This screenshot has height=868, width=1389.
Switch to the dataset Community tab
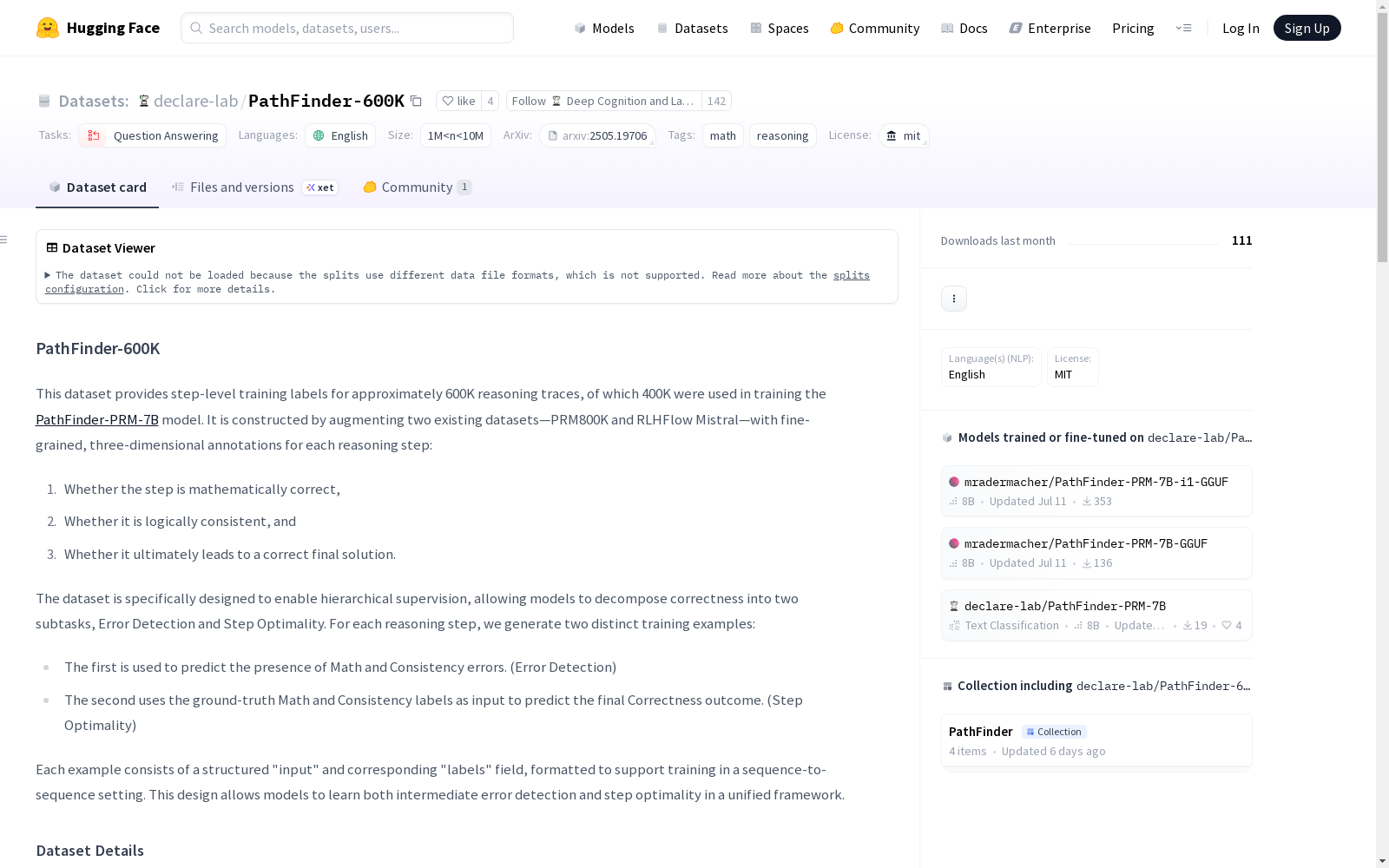pos(418,187)
